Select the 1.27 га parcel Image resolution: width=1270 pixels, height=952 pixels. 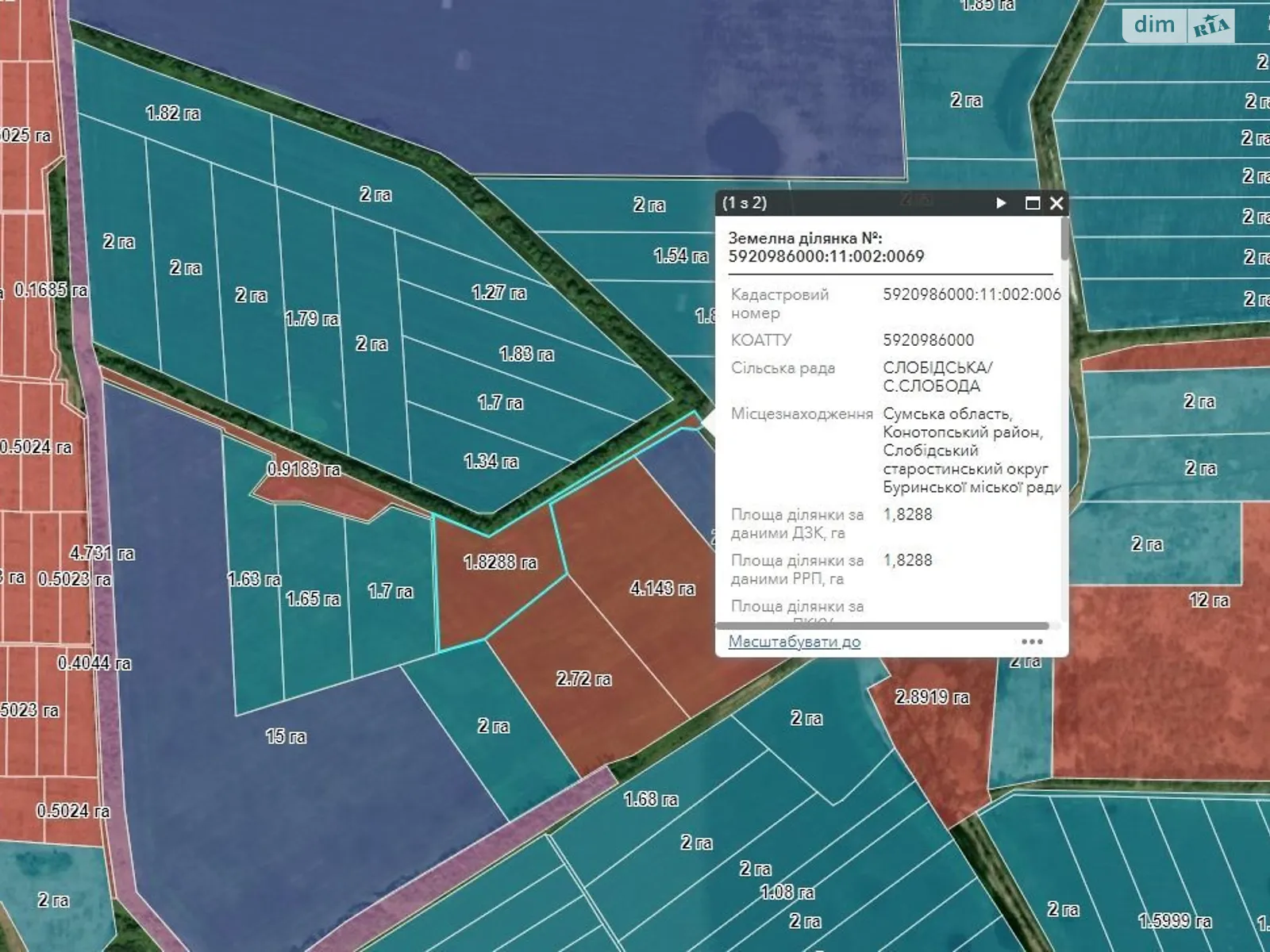point(498,292)
